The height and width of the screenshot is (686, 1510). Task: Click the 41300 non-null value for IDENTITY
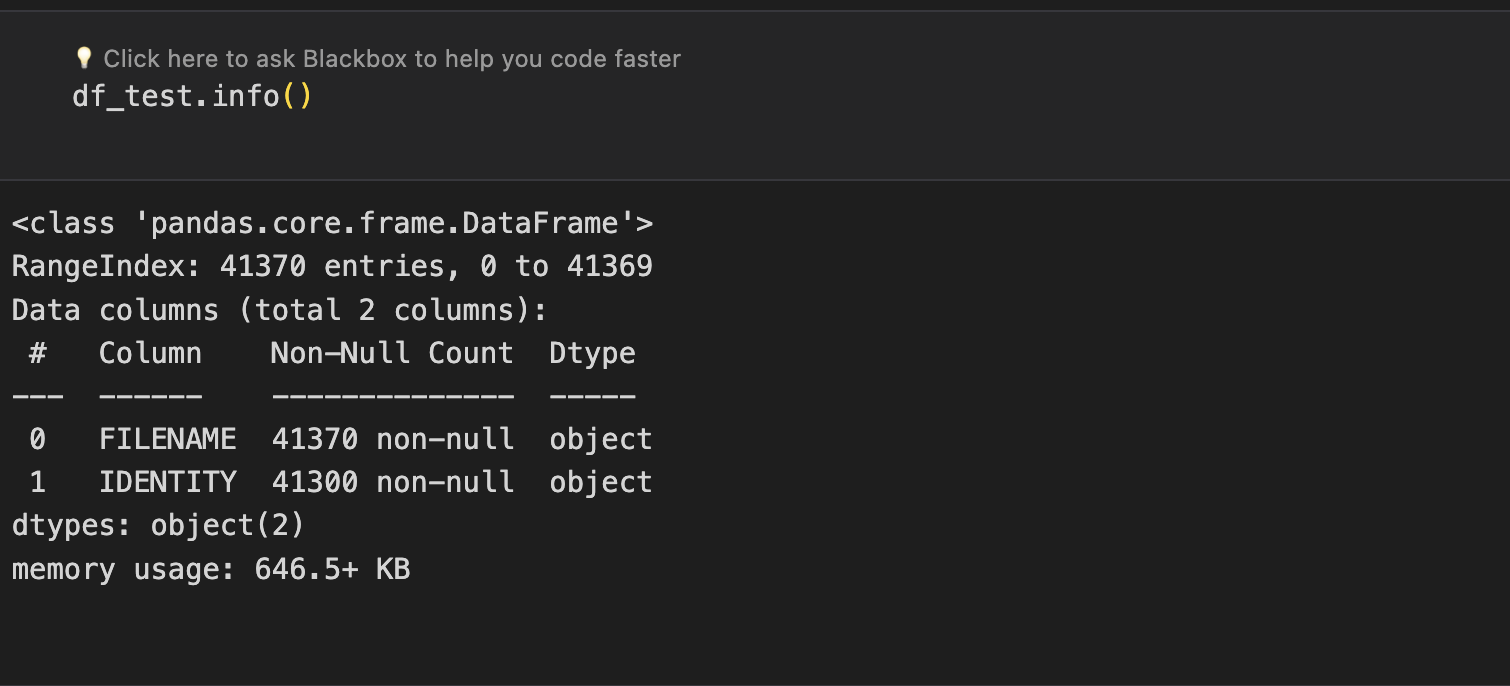point(392,482)
